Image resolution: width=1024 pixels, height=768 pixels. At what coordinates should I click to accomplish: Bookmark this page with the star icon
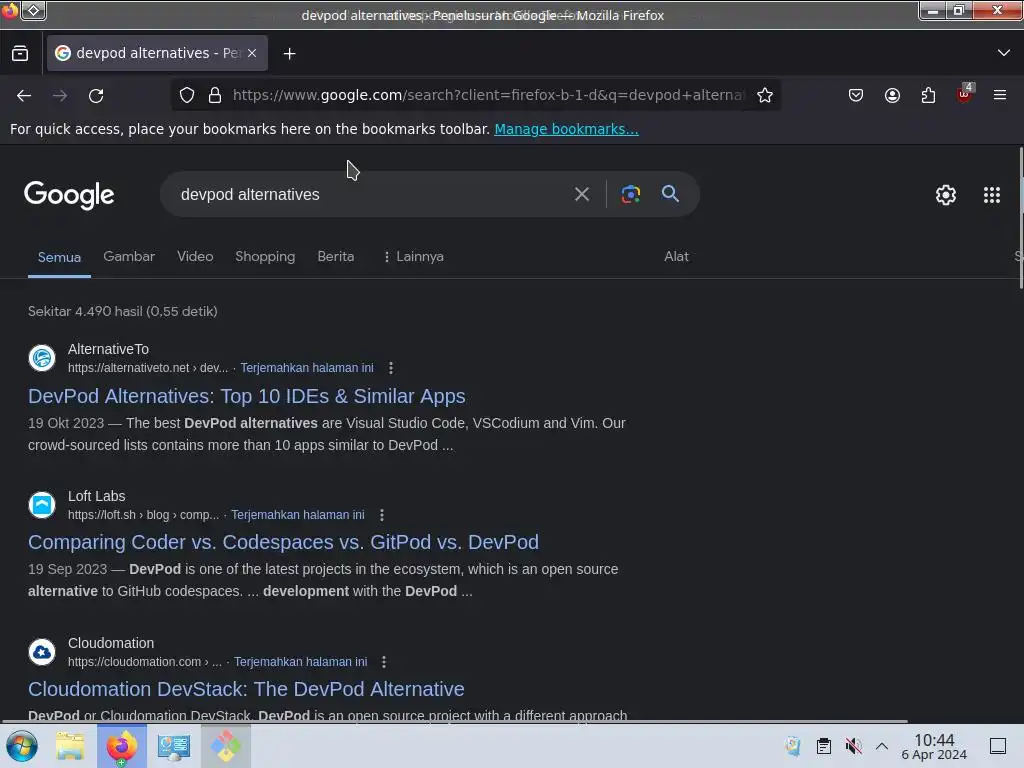[765, 95]
